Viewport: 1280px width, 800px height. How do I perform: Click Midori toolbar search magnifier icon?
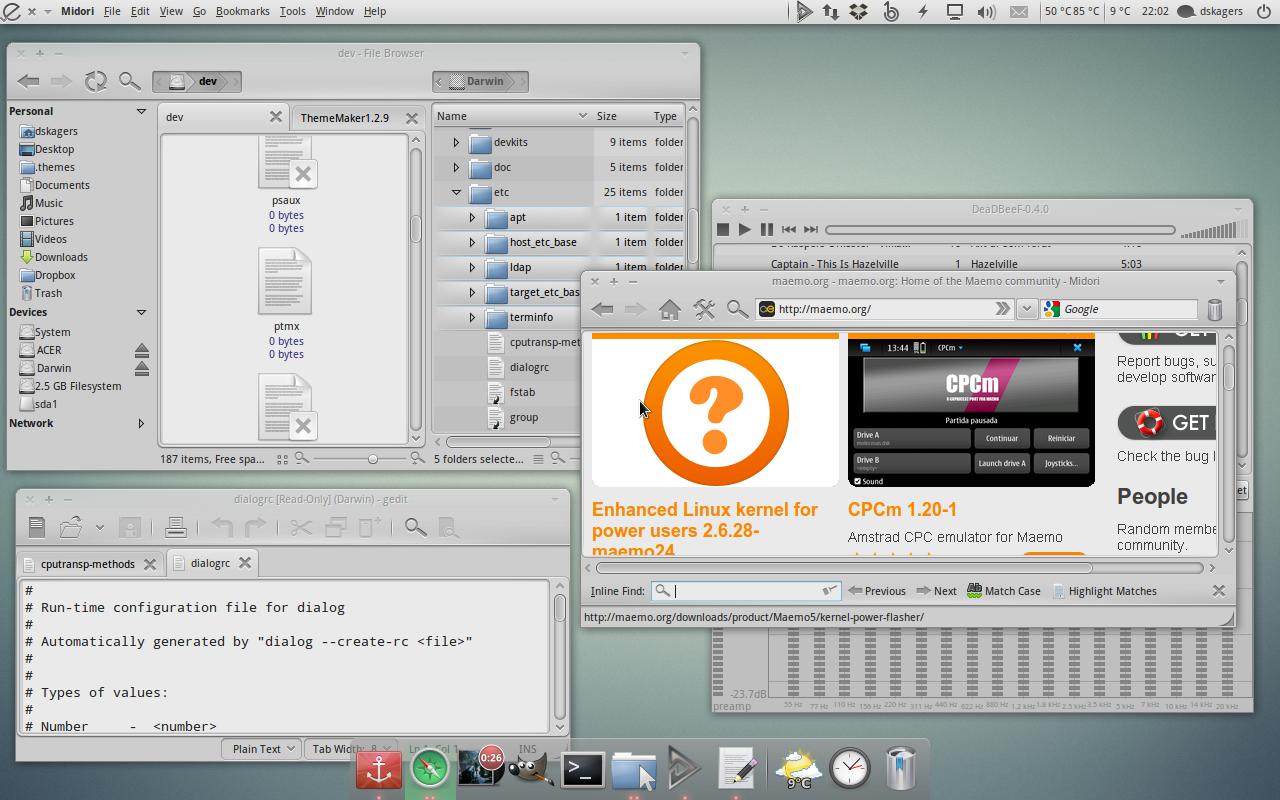click(x=737, y=309)
